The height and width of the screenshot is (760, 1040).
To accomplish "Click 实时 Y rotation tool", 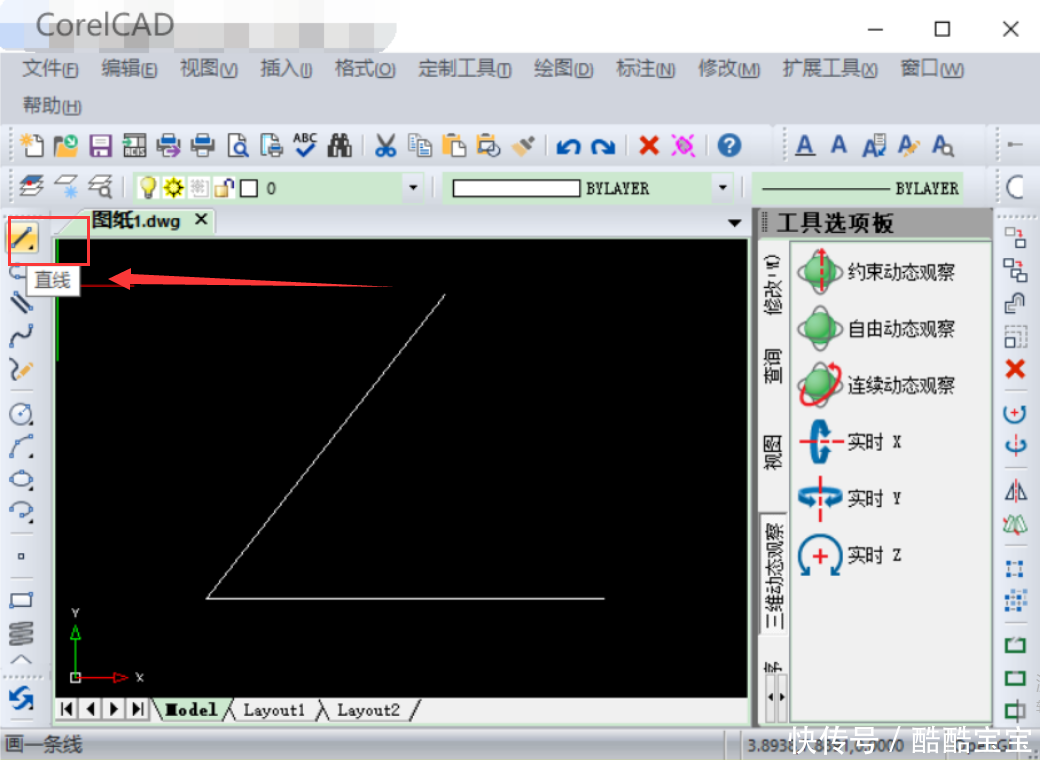I will [x=850, y=497].
